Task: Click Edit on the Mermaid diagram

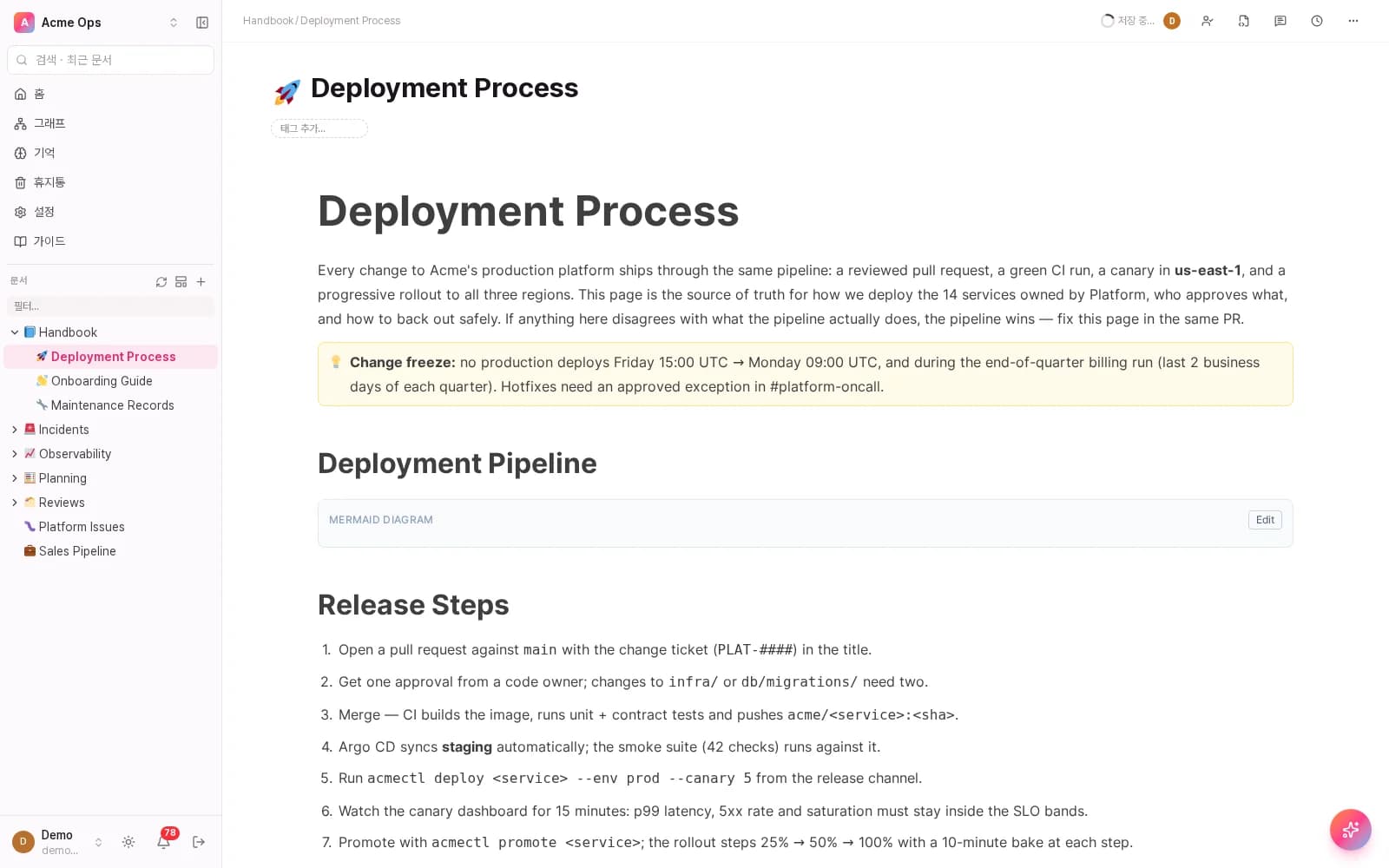Action: (x=1265, y=520)
